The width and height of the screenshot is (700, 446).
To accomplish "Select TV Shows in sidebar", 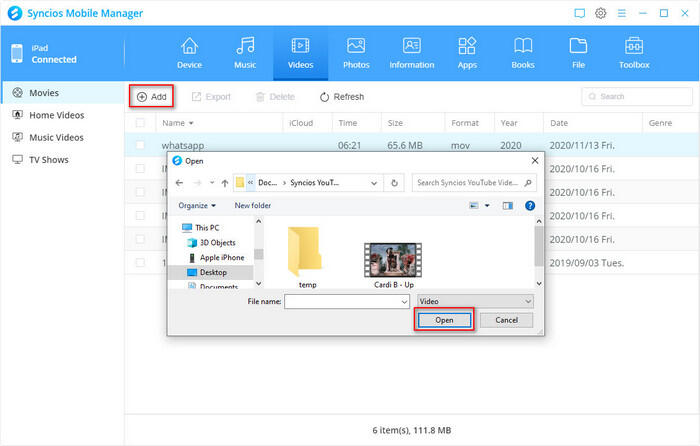I will click(49, 159).
